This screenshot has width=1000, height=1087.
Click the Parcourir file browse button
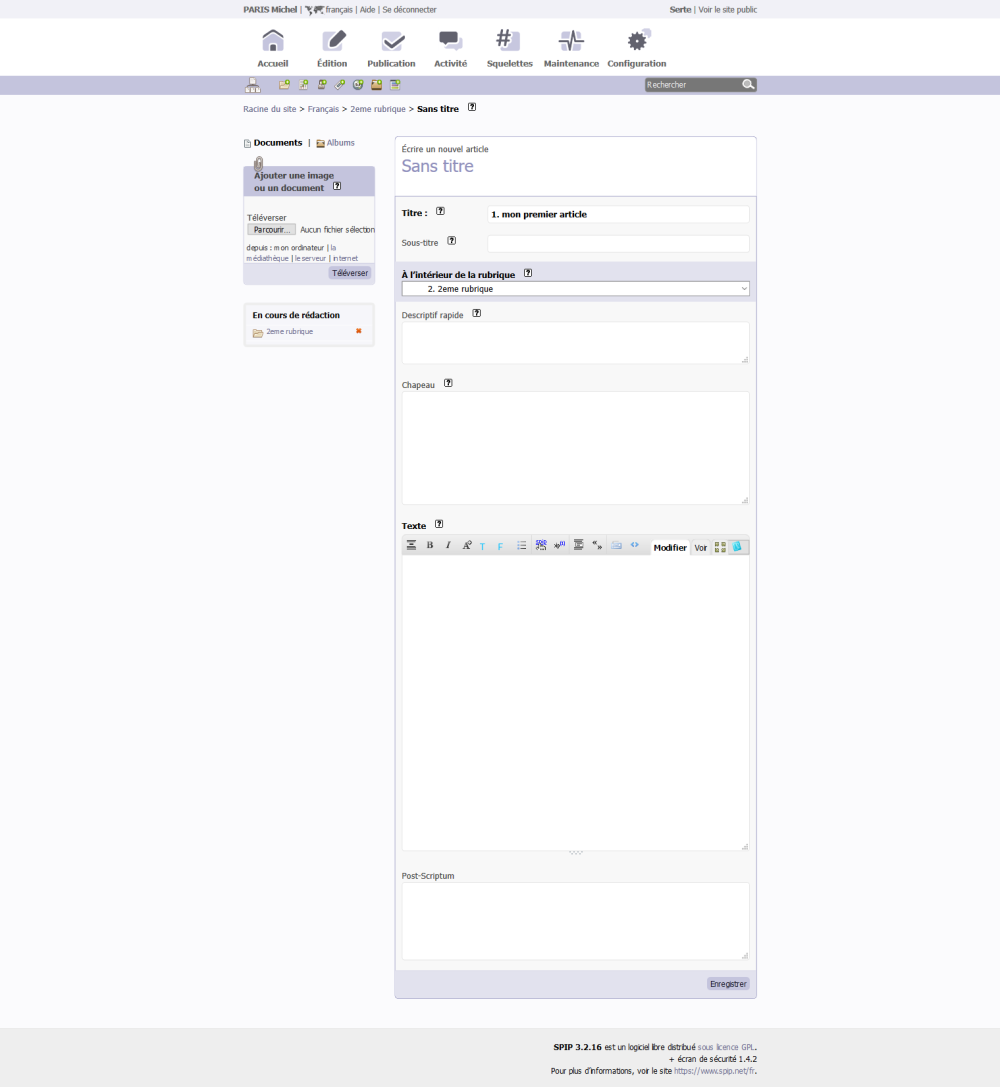[x=271, y=230]
